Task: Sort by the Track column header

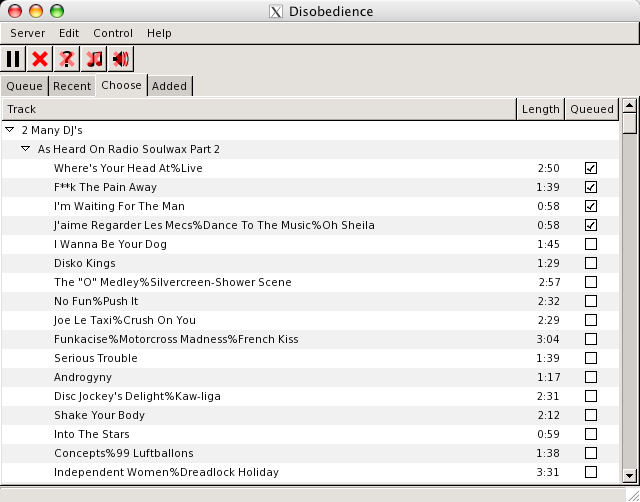Action: tap(259, 109)
